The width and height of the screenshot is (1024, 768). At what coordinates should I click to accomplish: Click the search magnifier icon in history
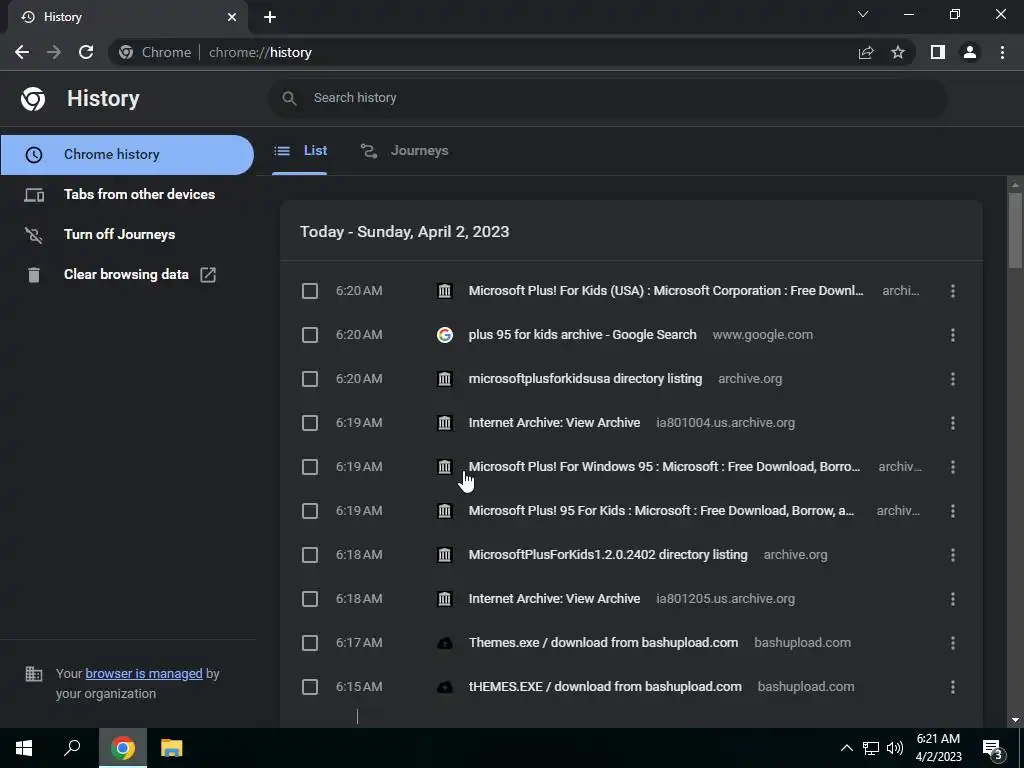(289, 98)
